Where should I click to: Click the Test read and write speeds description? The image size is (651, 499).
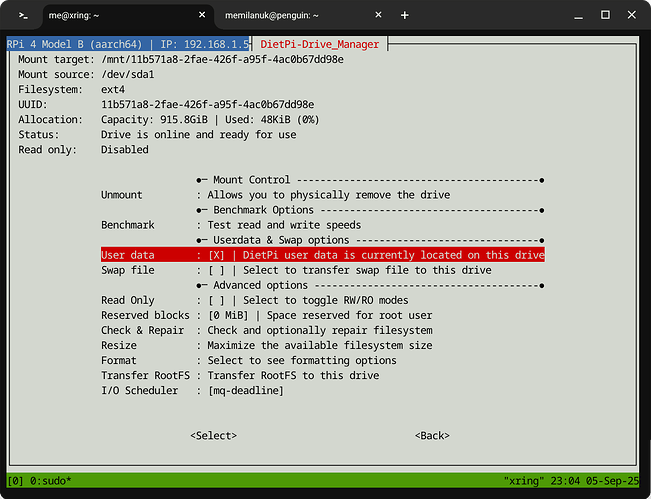284,225
